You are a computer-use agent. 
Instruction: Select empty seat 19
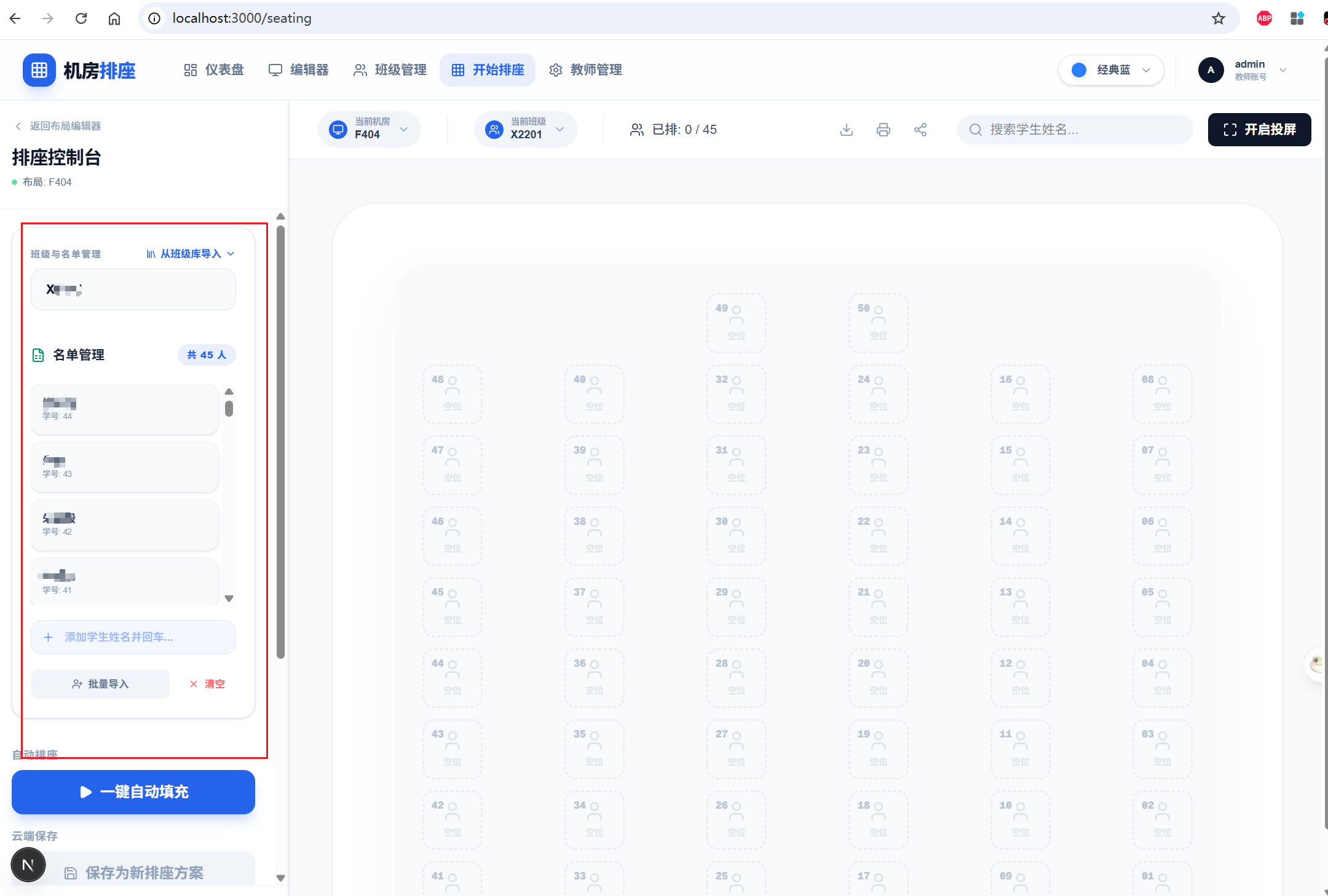pos(879,749)
